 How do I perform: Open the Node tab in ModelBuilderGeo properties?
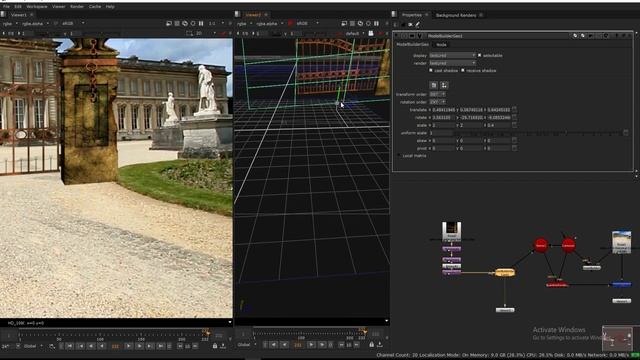click(441, 44)
